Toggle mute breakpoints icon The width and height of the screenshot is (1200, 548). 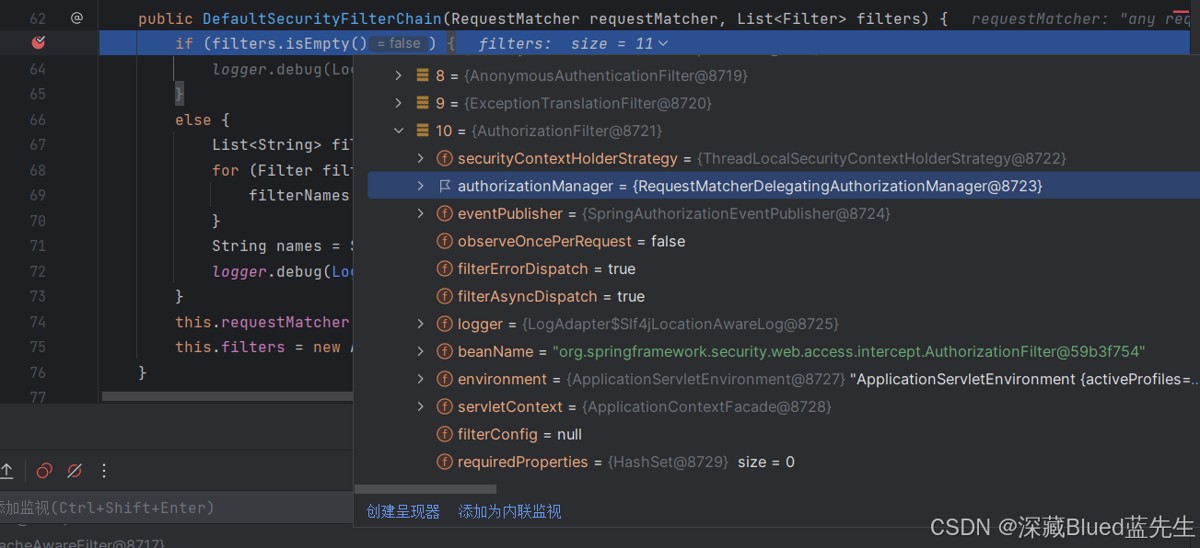pyautogui.click(x=74, y=471)
